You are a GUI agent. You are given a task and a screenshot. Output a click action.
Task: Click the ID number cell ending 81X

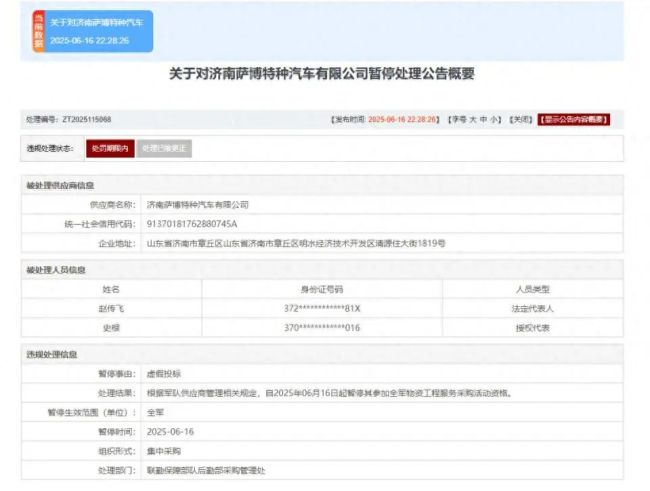point(322,309)
